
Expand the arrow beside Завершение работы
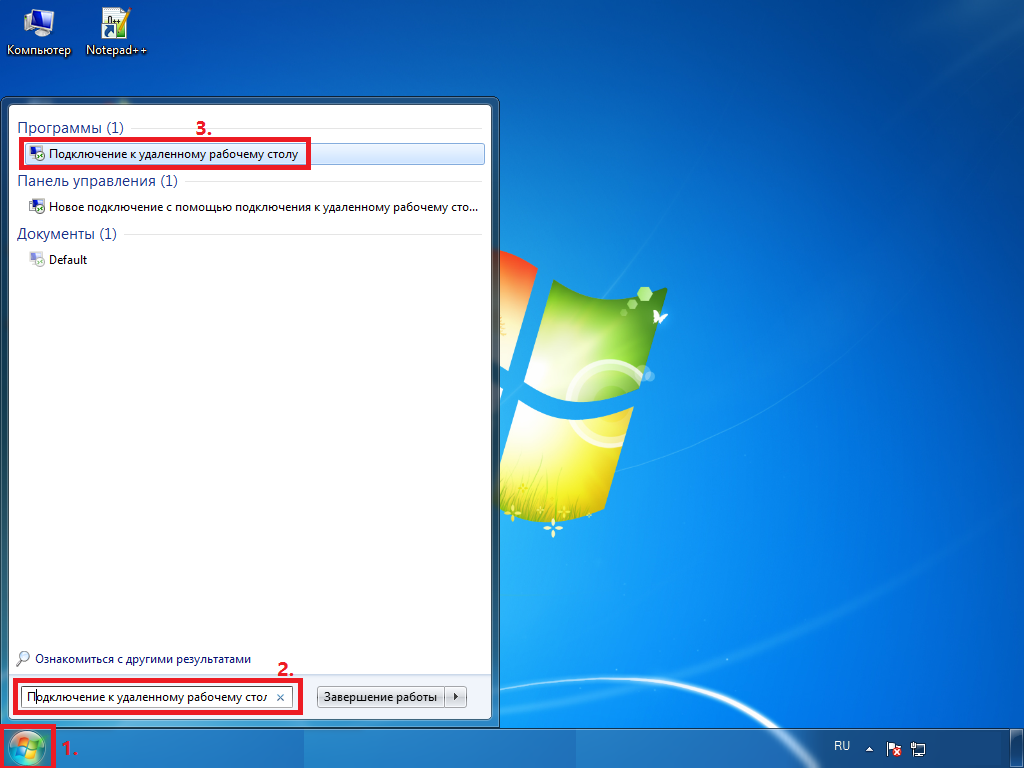[x=456, y=697]
